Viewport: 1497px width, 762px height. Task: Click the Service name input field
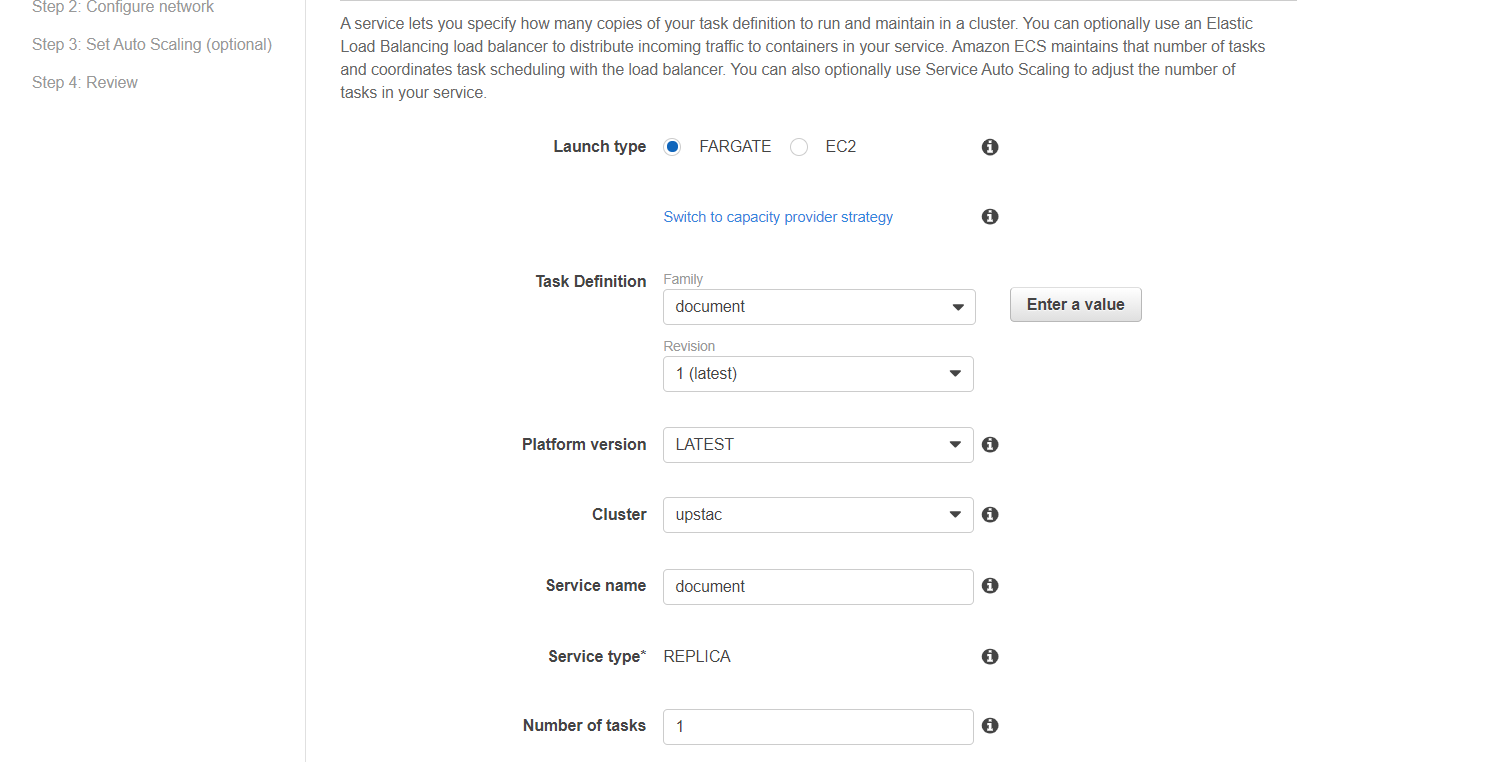click(818, 586)
